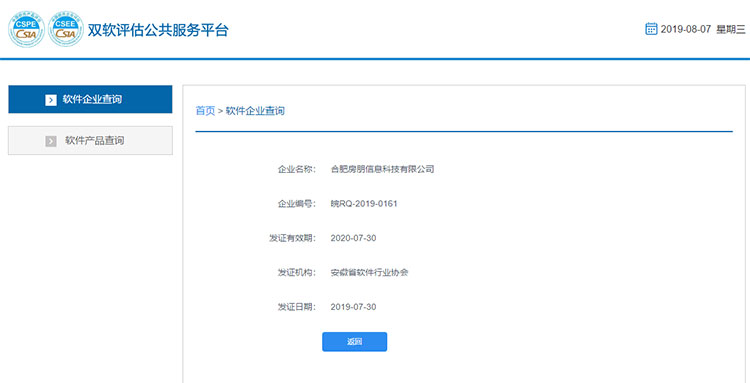Click 星期三 weekday text
This screenshot has width=750, height=383.
click(x=730, y=29)
